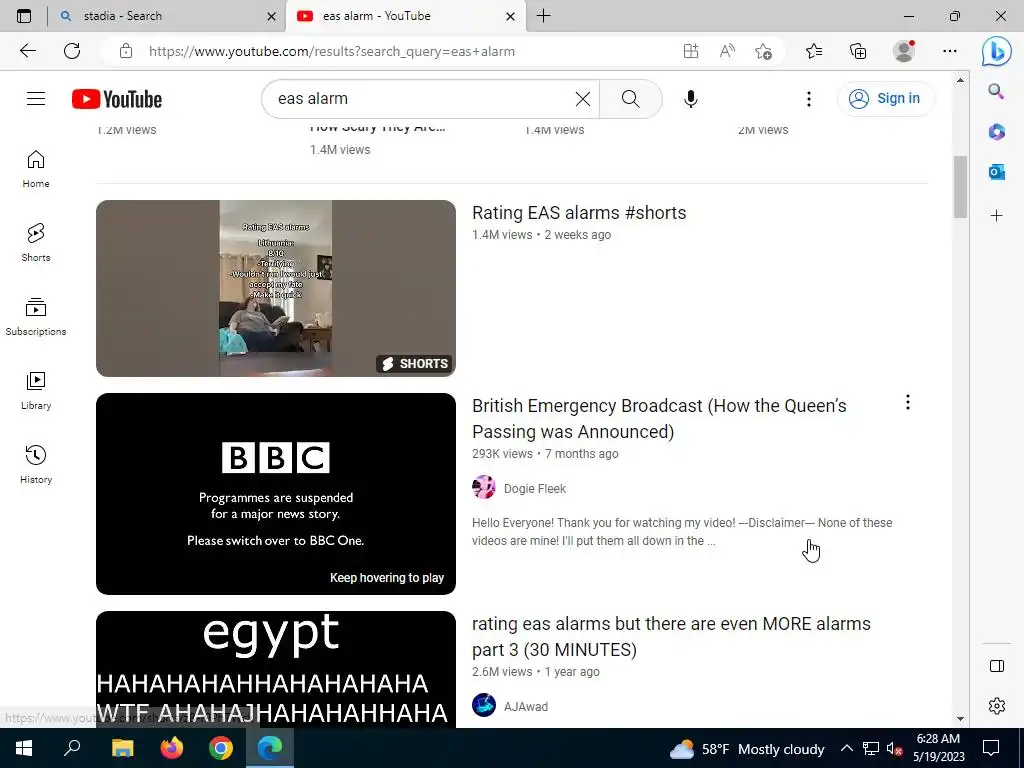Go back to the previous page
Image resolution: width=1024 pixels, height=768 pixels.
[x=27, y=51]
